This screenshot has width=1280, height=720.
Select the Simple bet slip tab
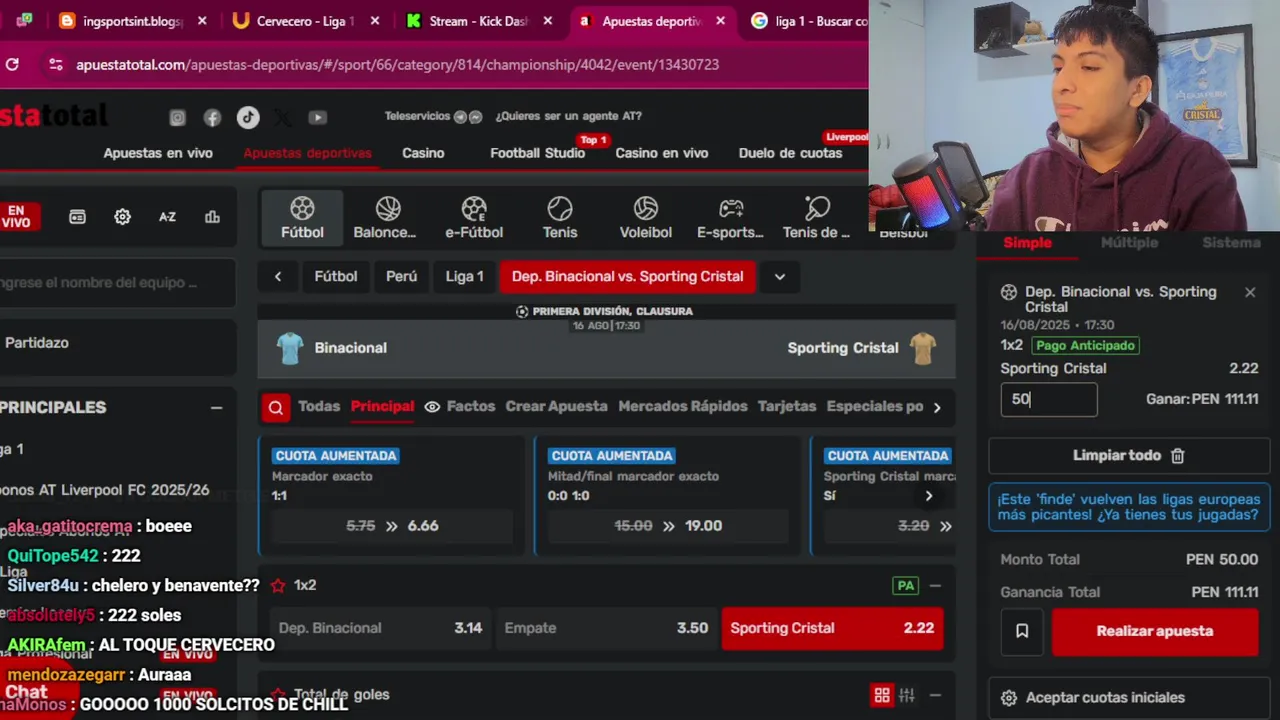[1028, 243]
